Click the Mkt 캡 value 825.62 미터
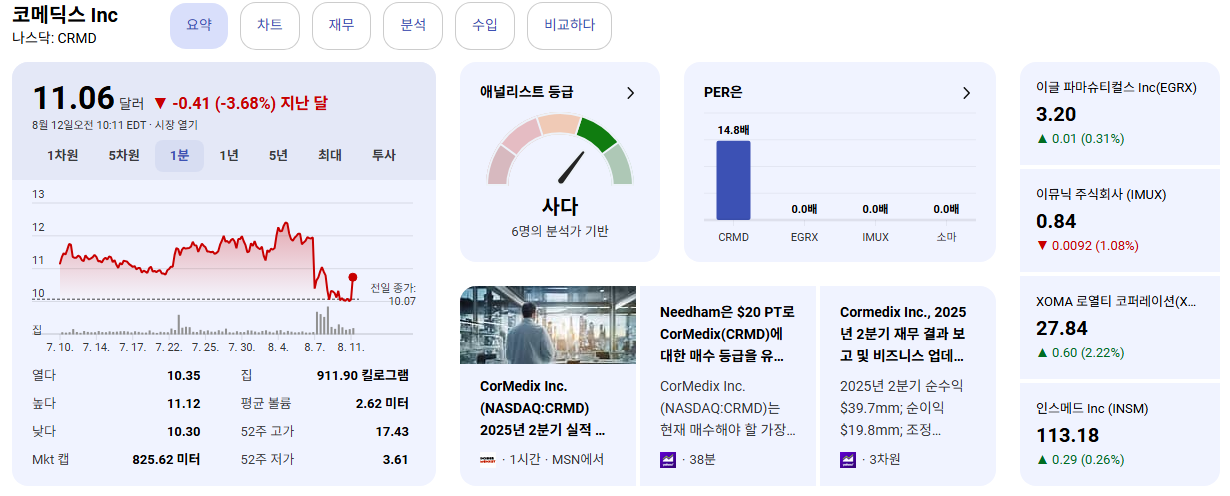Viewport: 1230px width, 496px height. [x=167, y=459]
